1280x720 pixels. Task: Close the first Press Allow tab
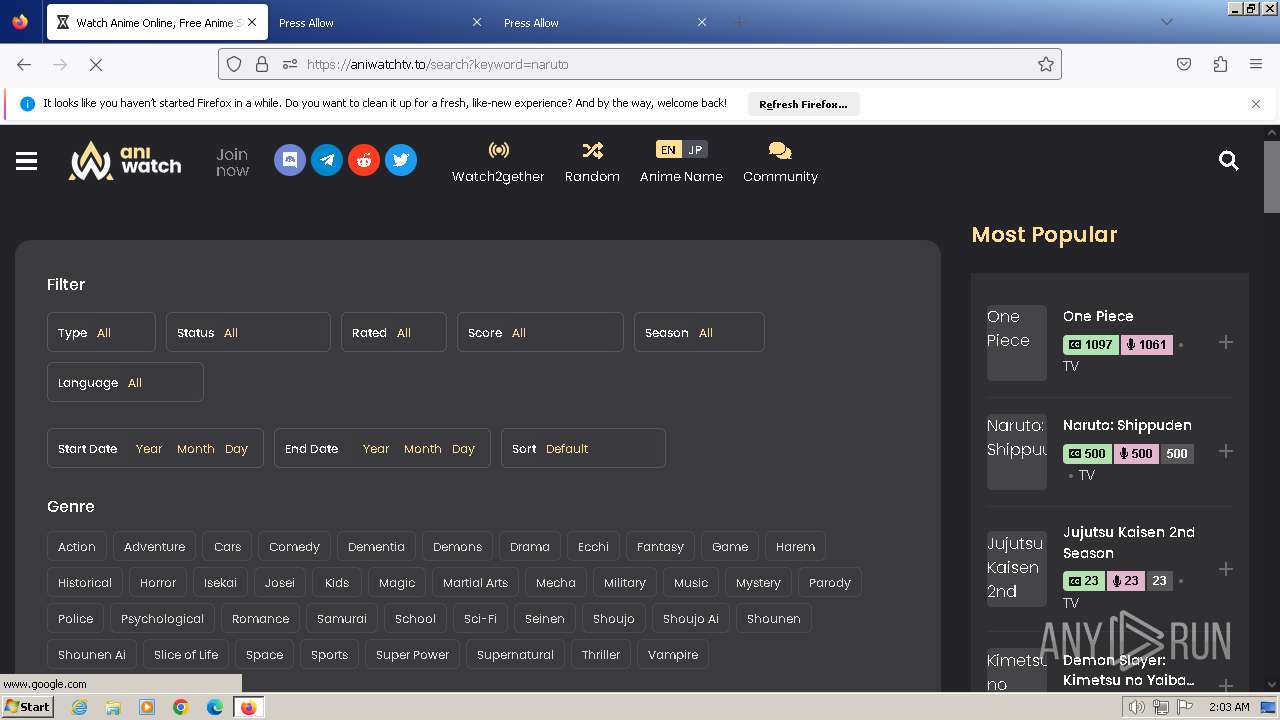tap(476, 22)
